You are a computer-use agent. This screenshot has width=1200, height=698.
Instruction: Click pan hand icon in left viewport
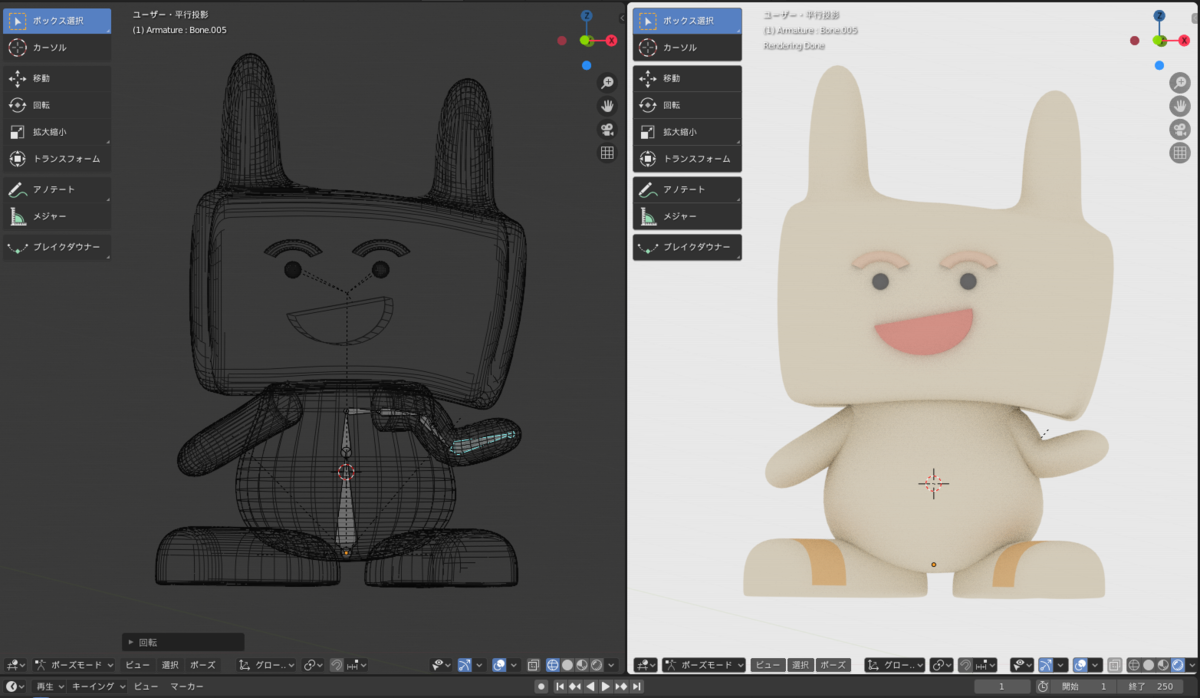pyautogui.click(x=607, y=105)
